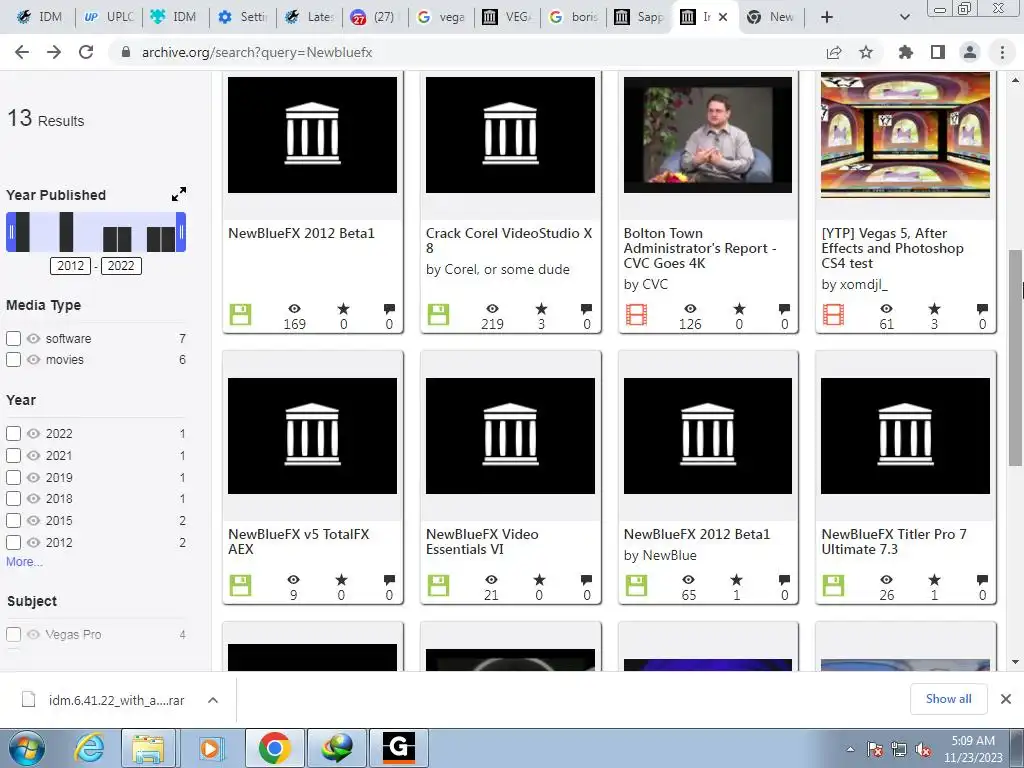Go back to the previous page
The image size is (1024, 768).
tap(22, 52)
